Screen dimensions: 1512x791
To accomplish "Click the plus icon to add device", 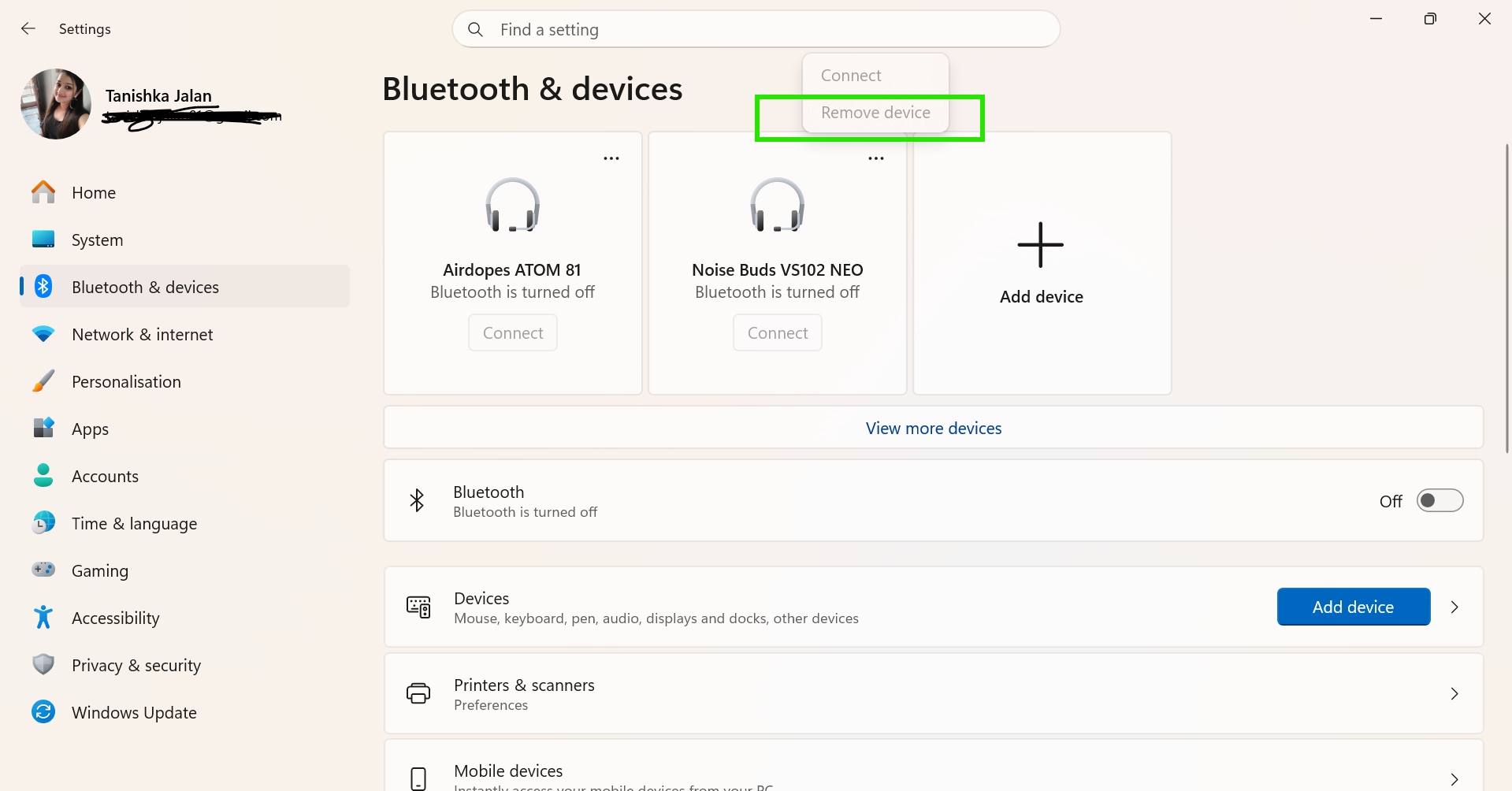I will tap(1041, 245).
